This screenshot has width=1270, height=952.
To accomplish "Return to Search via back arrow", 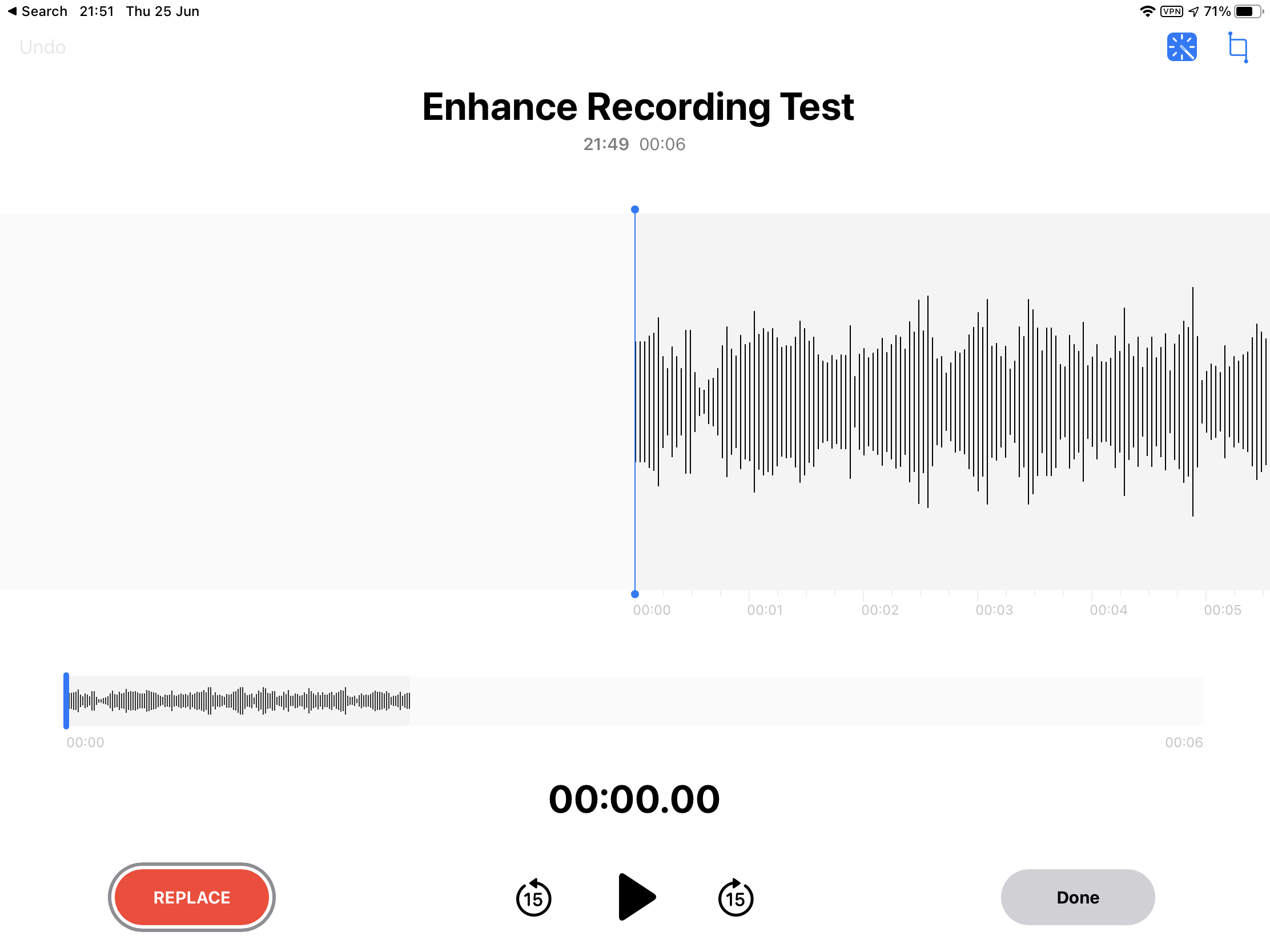I will [37, 11].
